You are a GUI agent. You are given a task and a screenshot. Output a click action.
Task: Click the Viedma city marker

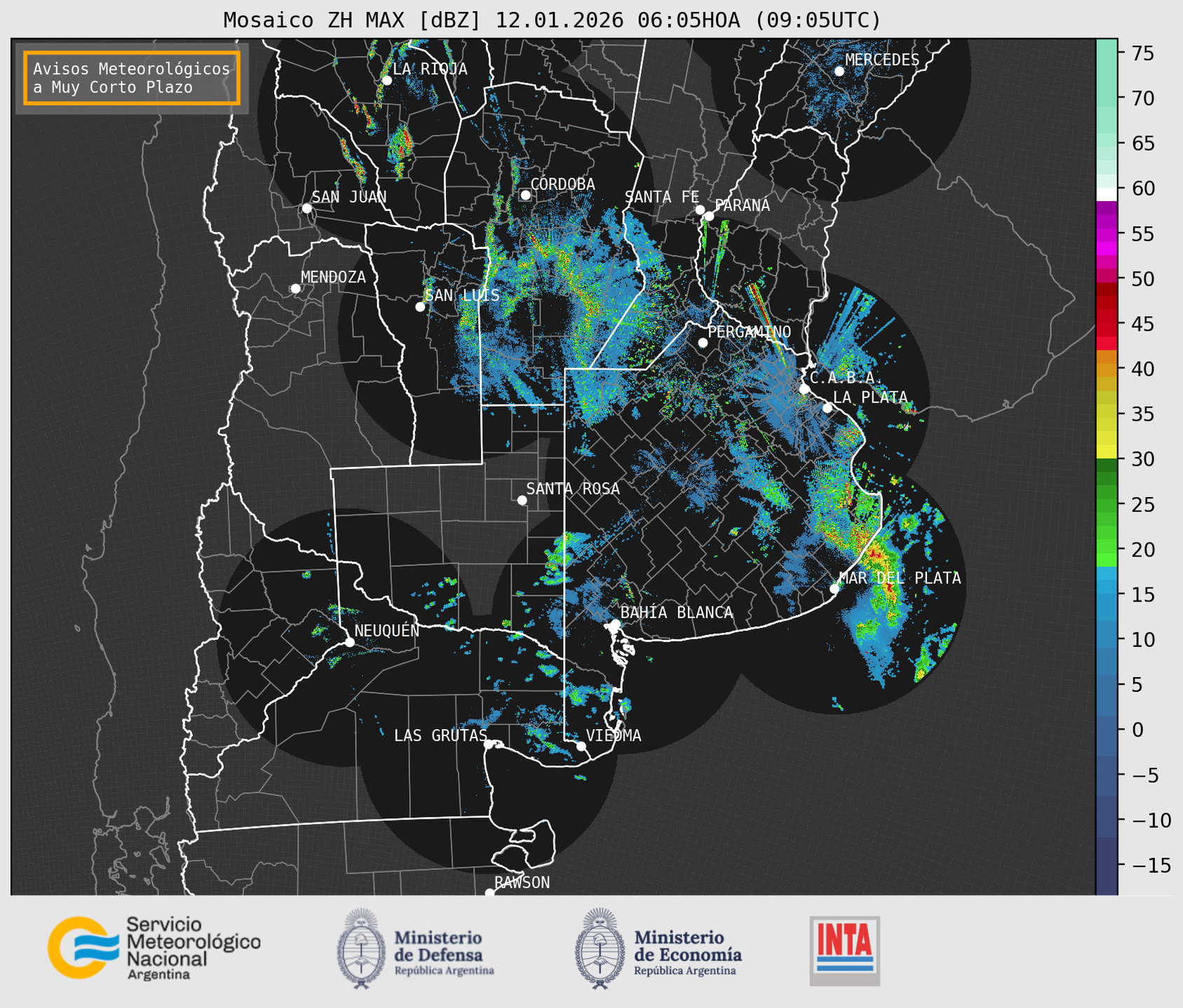[x=581, y=746]
